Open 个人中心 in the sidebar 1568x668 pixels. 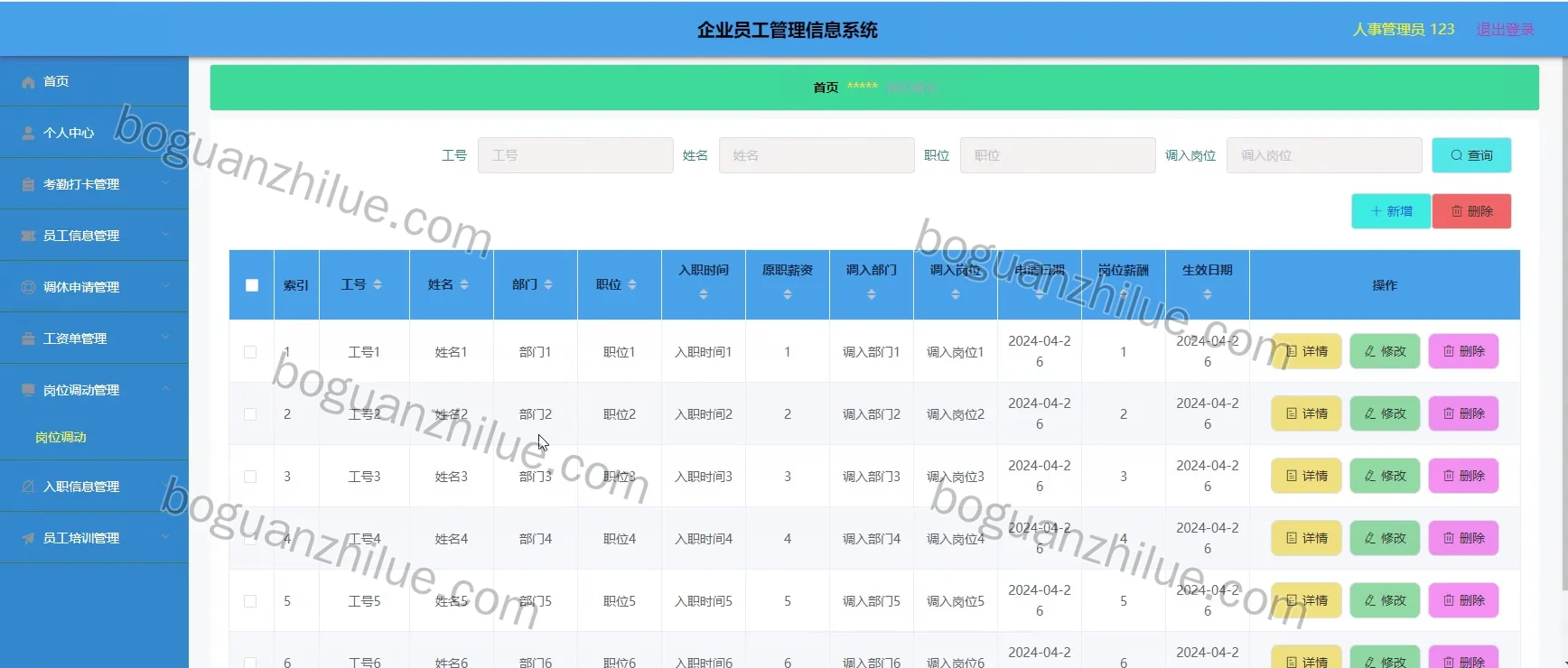point(94,133)
